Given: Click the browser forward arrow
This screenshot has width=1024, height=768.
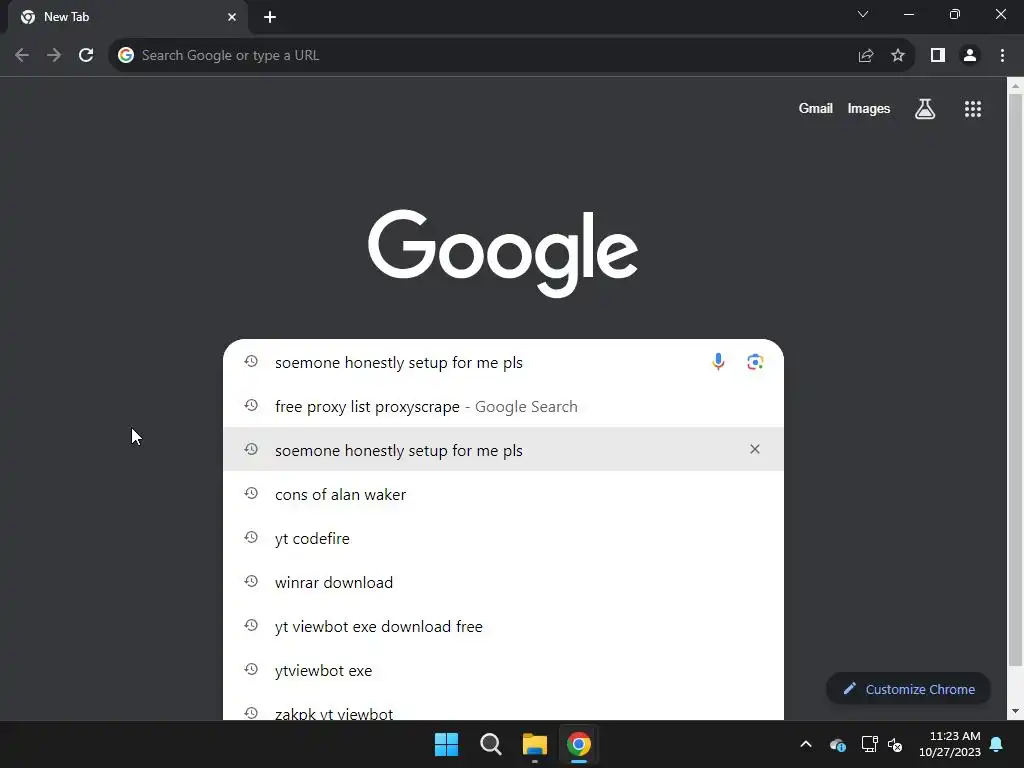Looking at the screenshot, I should tap(54, 56).
